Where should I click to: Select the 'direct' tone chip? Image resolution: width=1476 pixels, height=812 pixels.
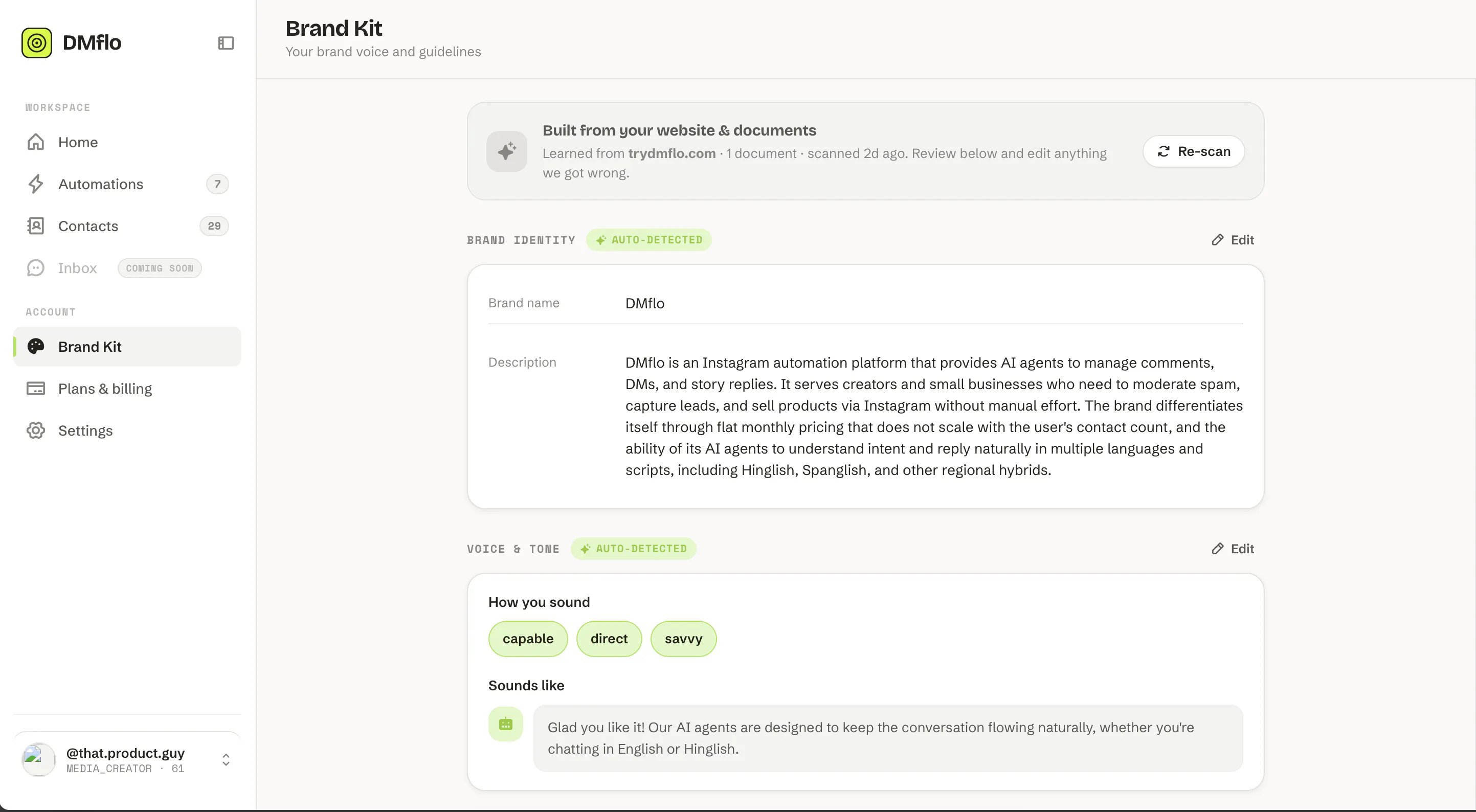click(x=609, y=639)
